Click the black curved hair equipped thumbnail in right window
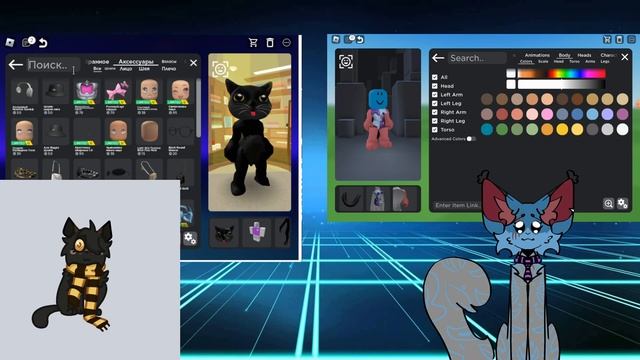 point(350,199)
